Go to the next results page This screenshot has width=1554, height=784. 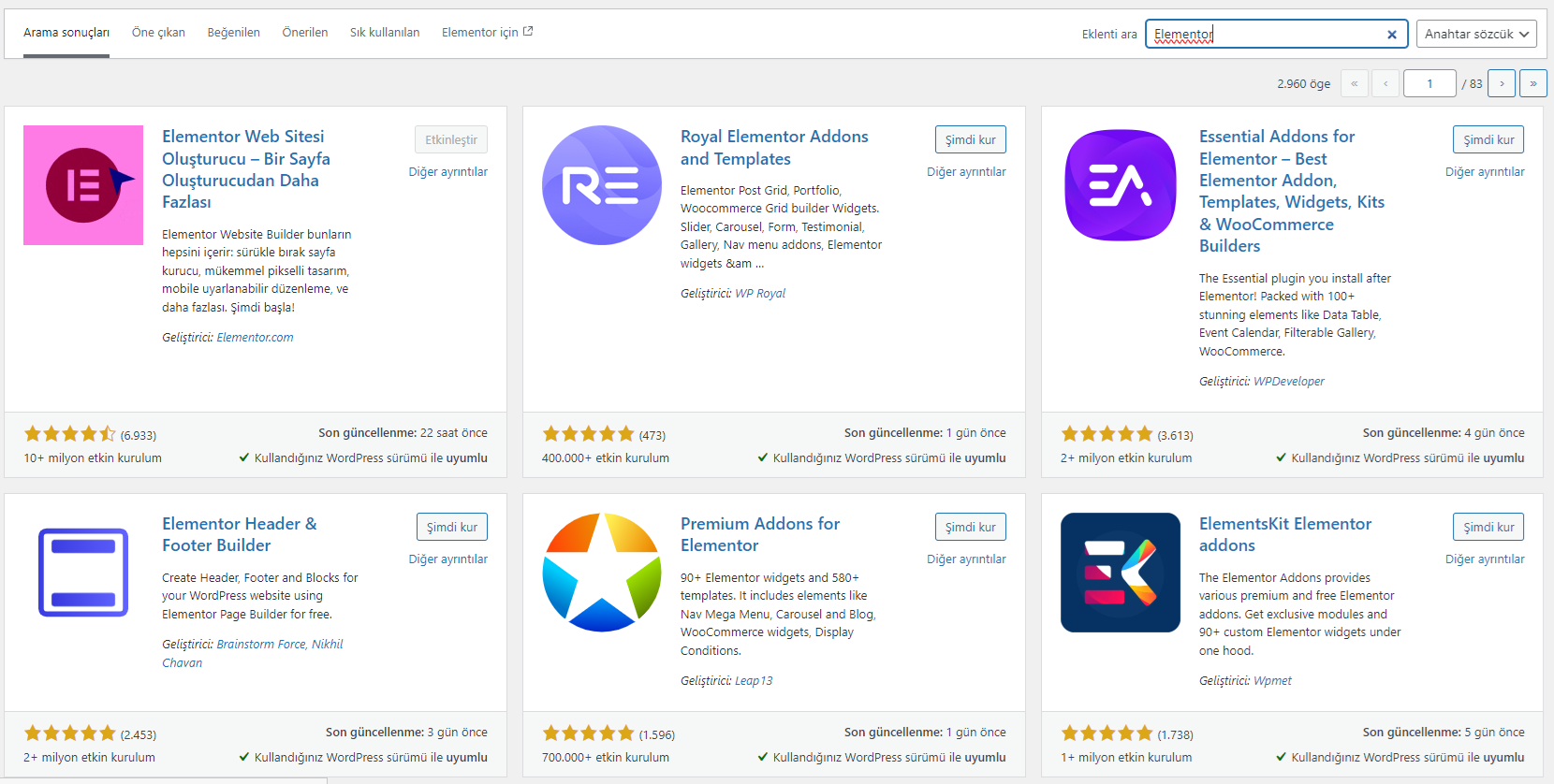(1502, 83)
